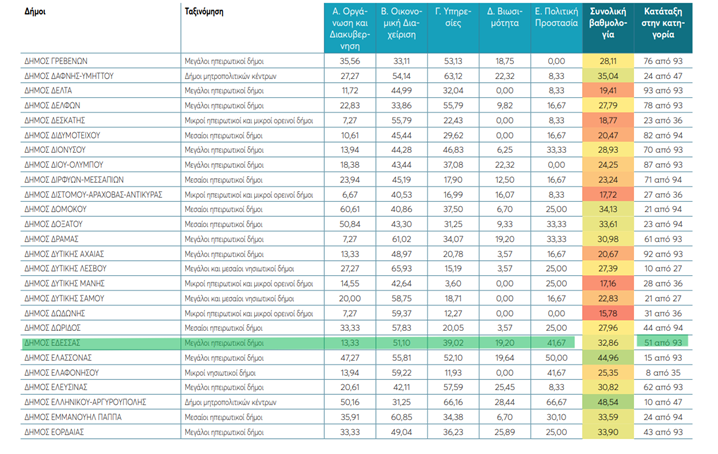Click the ΔΗΜΟΣ ΔΡΑΜΑΣ row name
The image size is (718, 454).
(51, 240)
